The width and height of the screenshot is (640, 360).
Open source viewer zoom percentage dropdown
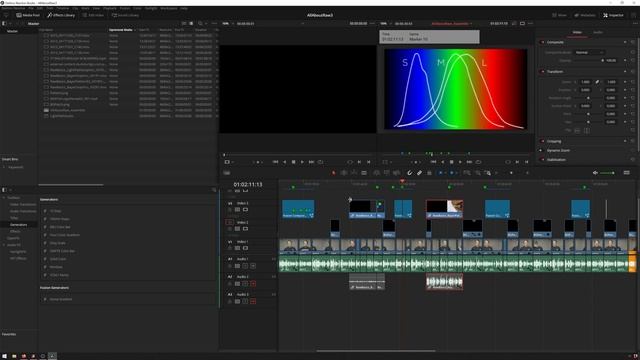pos(227,24)
